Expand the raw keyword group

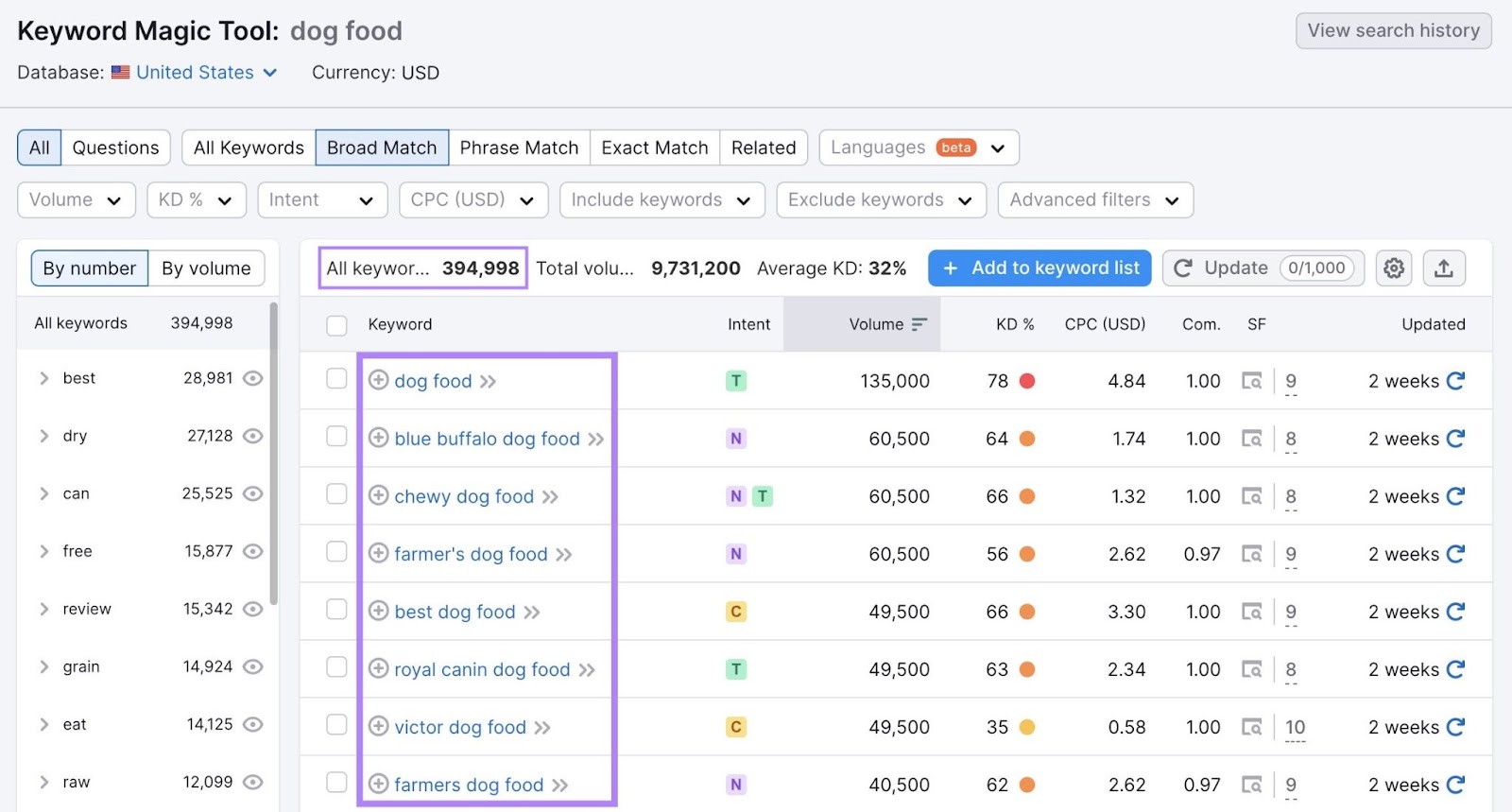pos(43,782)
